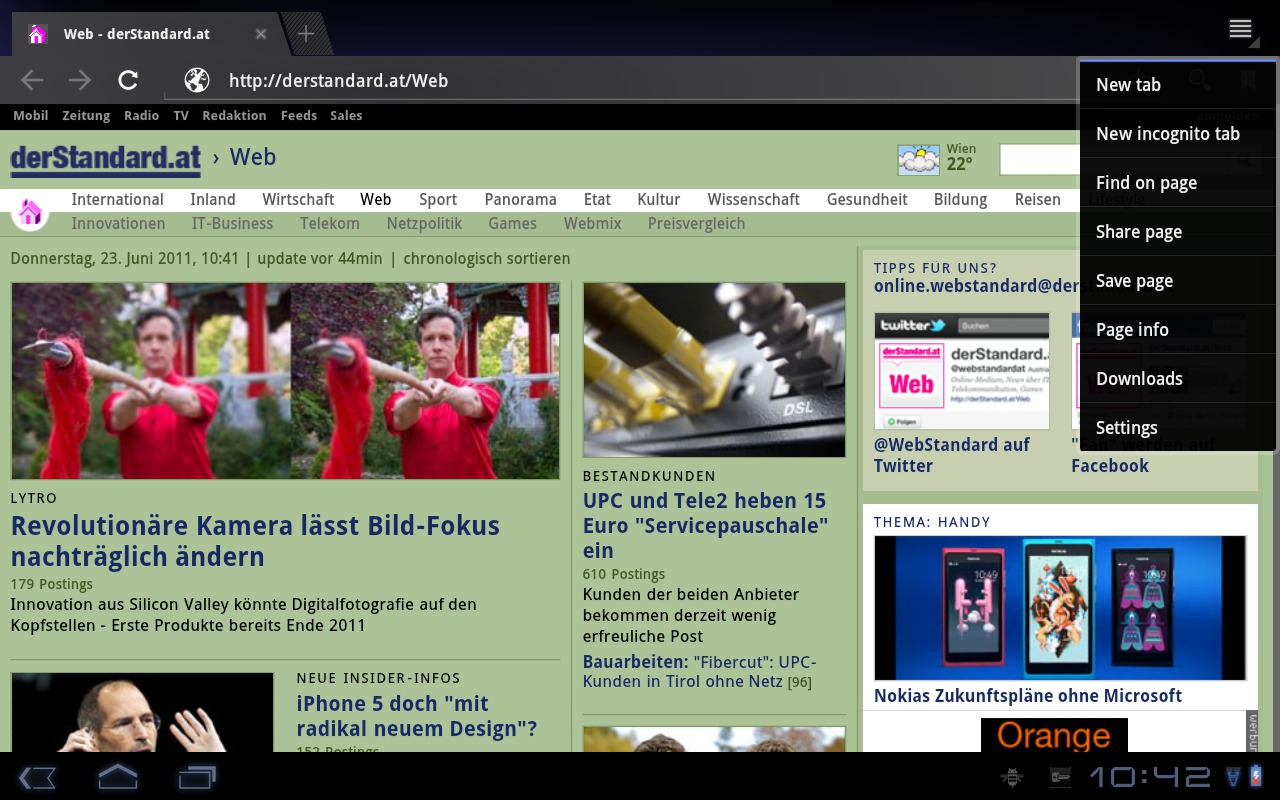The image size is (1280, 800).
Task: Open browser 'Settings' from the menu
Action: tap(1178, 428)
